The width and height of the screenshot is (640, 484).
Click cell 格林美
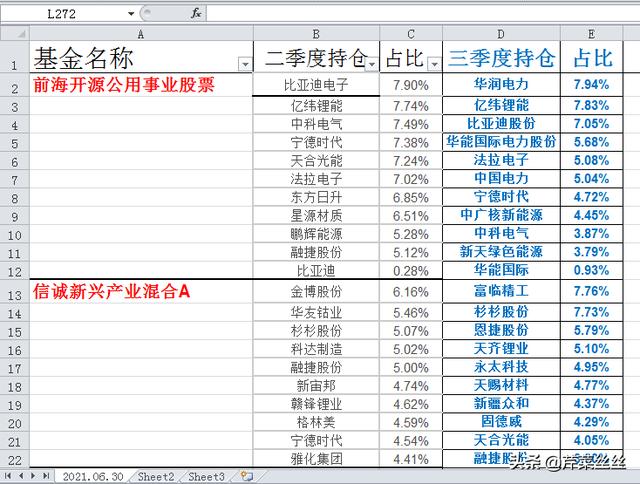(x=316, y=422)
